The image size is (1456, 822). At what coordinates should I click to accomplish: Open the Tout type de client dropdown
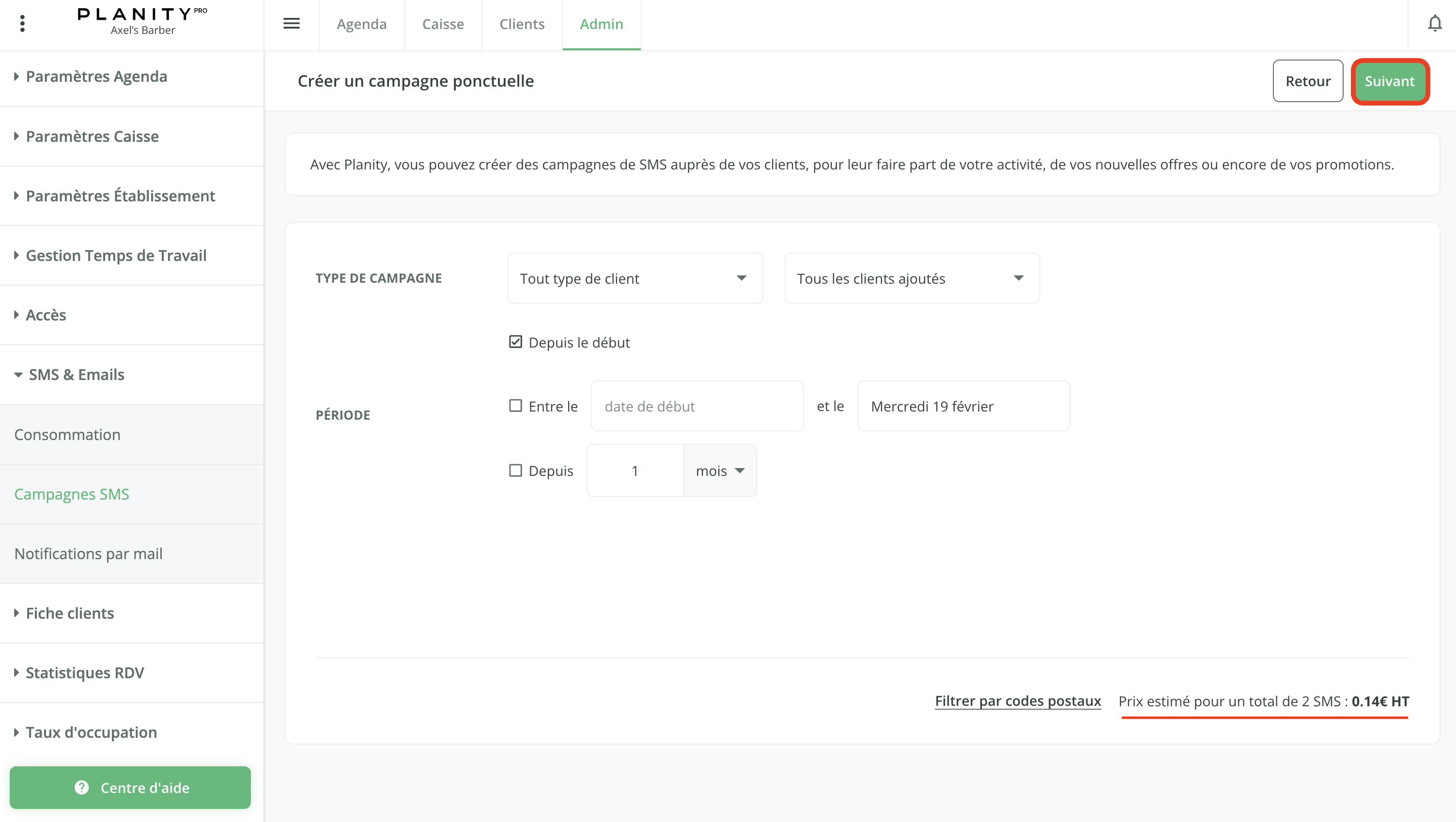[x=635, y=278]
